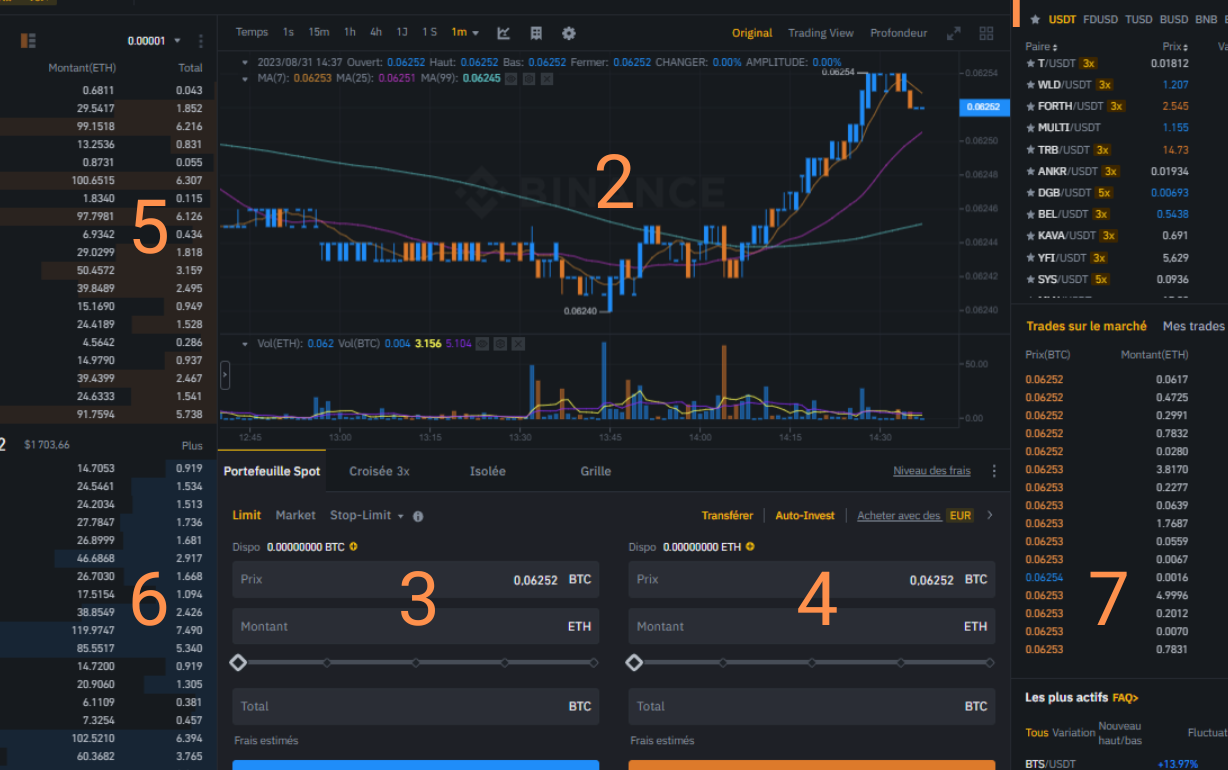Favorite the MULTI/USDT pair star
Screen dimensions: 1228x770
[1031, 128]
